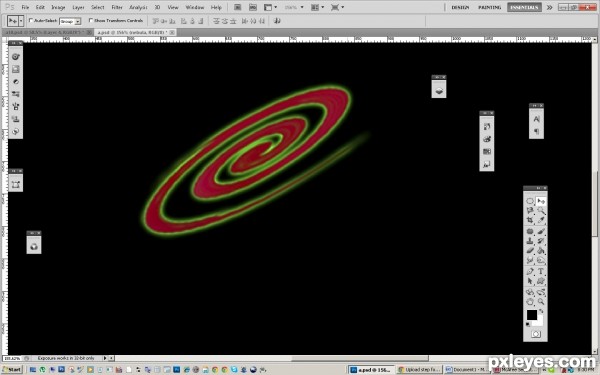Viewport: 600px width, 375px height.
Task: Select the Type tool
Action: [x=541, y=271]
